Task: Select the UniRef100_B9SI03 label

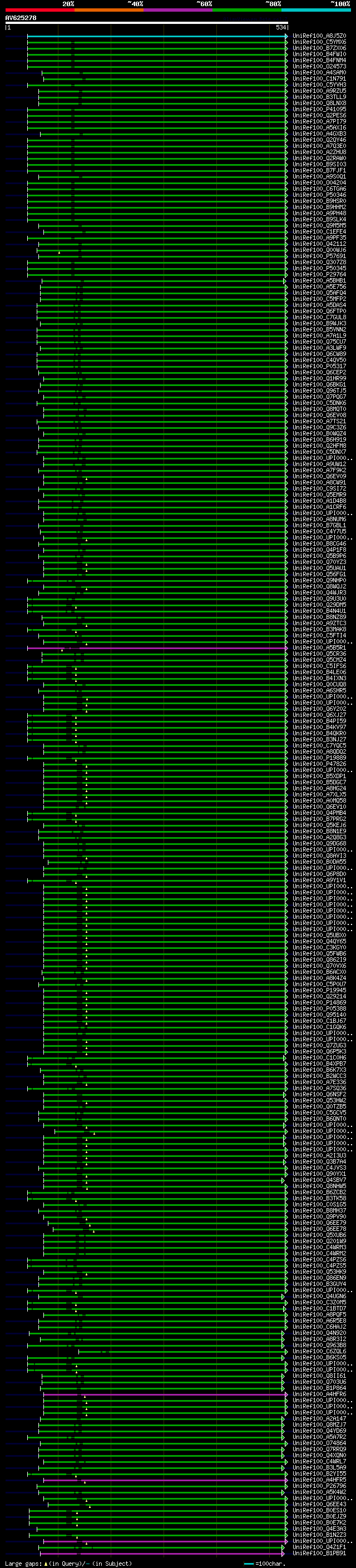Action: (x=319, y=164)
